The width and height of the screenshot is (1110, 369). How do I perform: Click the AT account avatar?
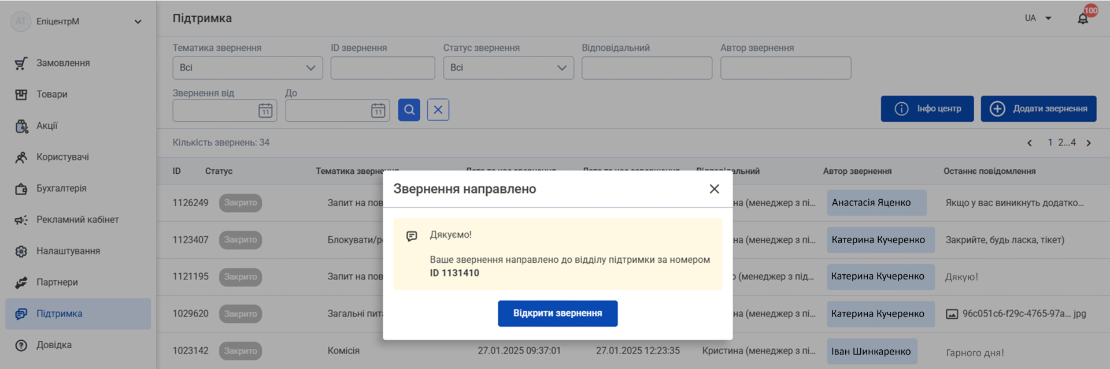pos(21,21)
